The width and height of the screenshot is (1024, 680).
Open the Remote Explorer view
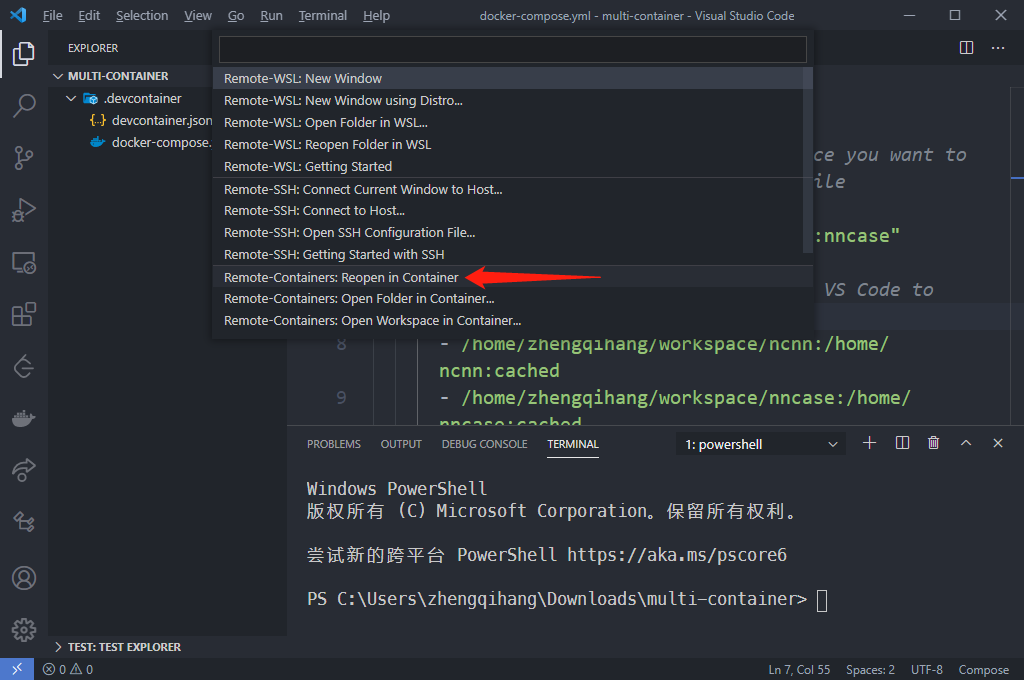[24, 263]
